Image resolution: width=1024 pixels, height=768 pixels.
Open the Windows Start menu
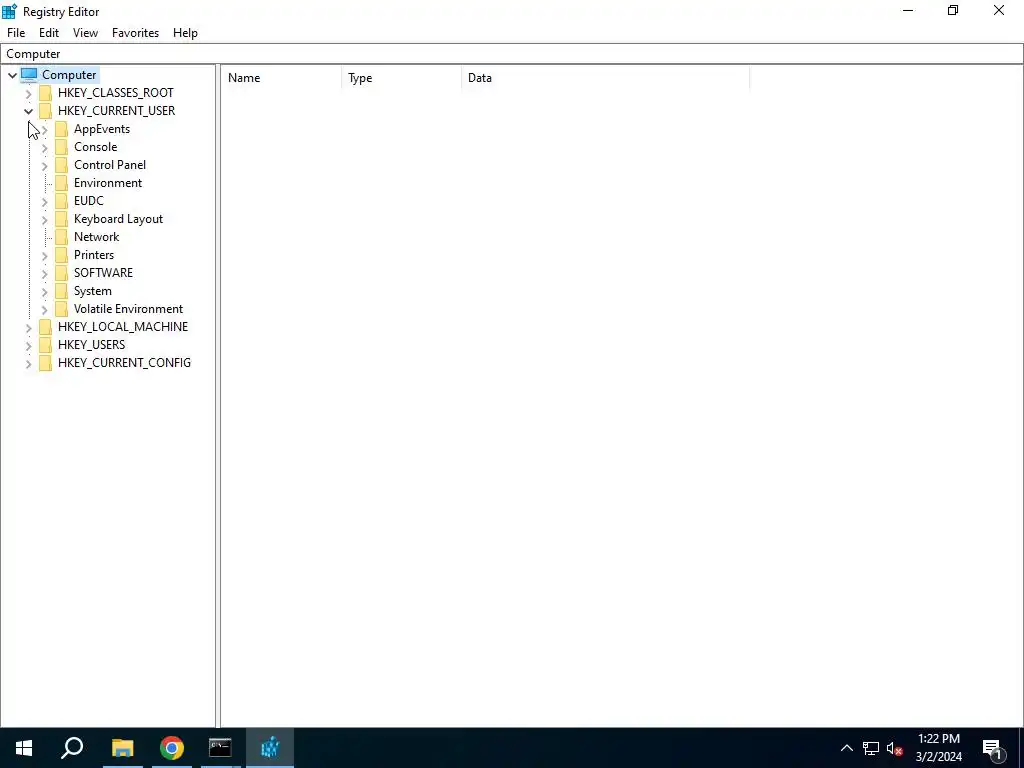24,748
